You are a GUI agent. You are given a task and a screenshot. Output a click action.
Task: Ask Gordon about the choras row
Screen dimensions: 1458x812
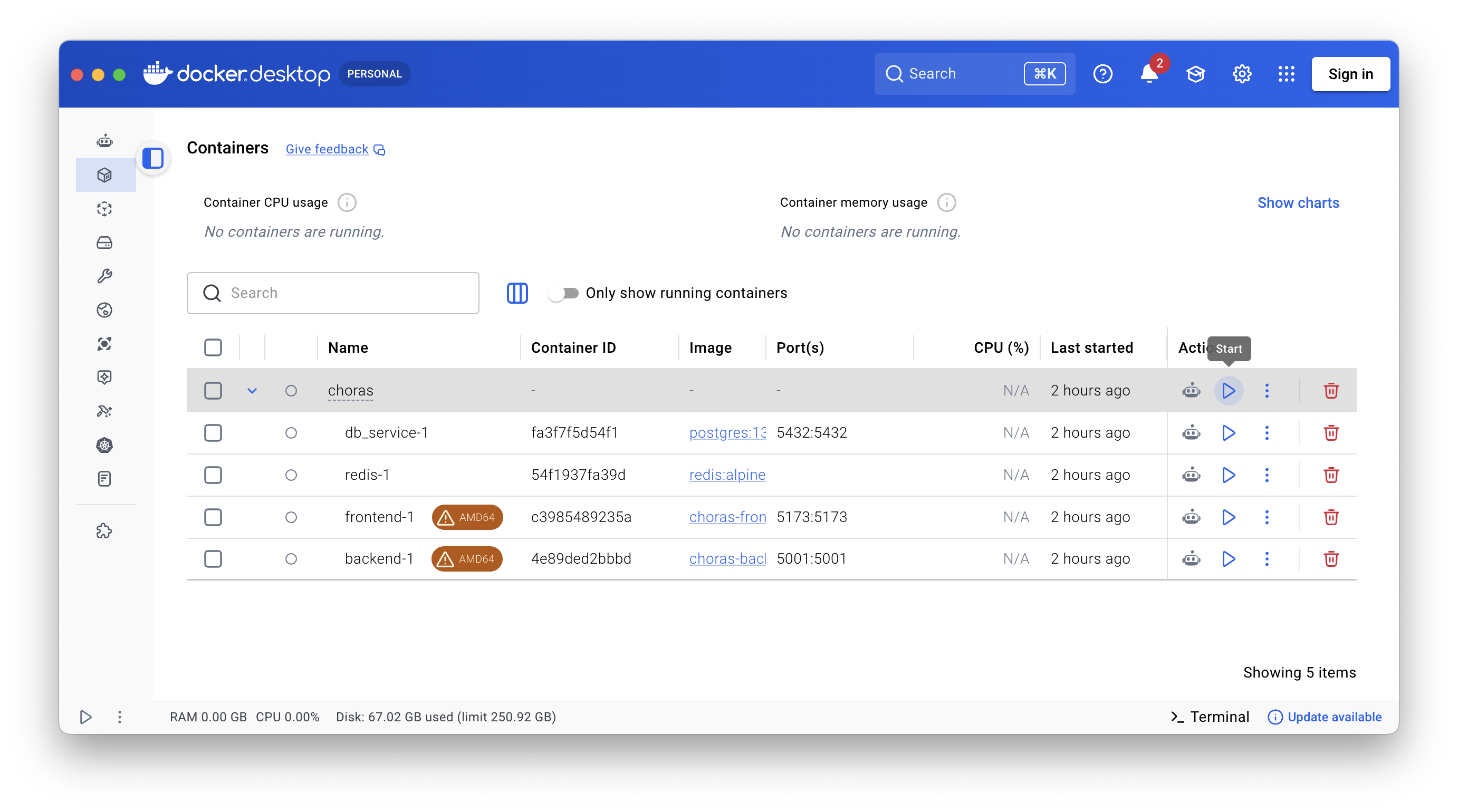[x=1191, y=390]
